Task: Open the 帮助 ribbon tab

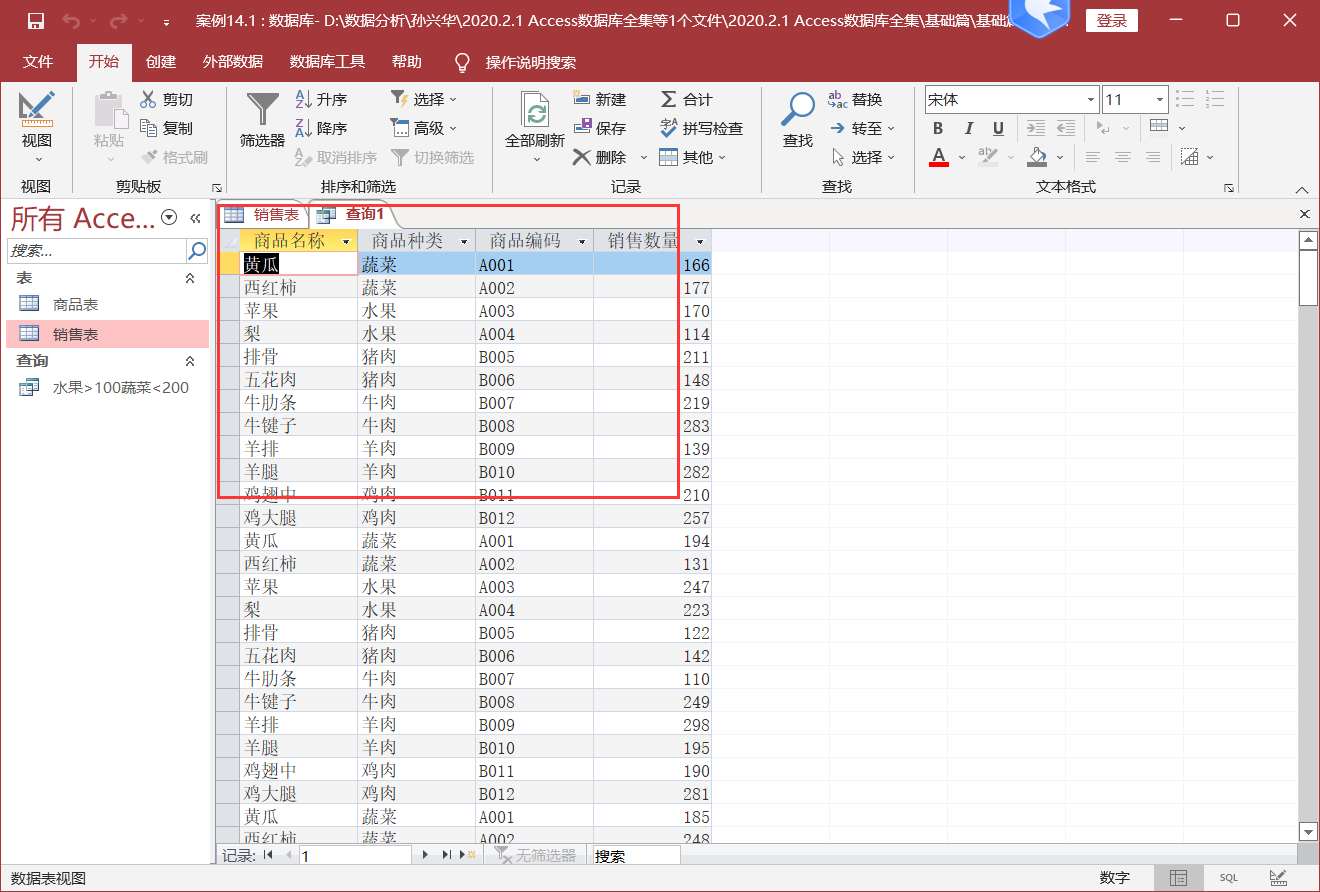Action: (x=407, y=62)
